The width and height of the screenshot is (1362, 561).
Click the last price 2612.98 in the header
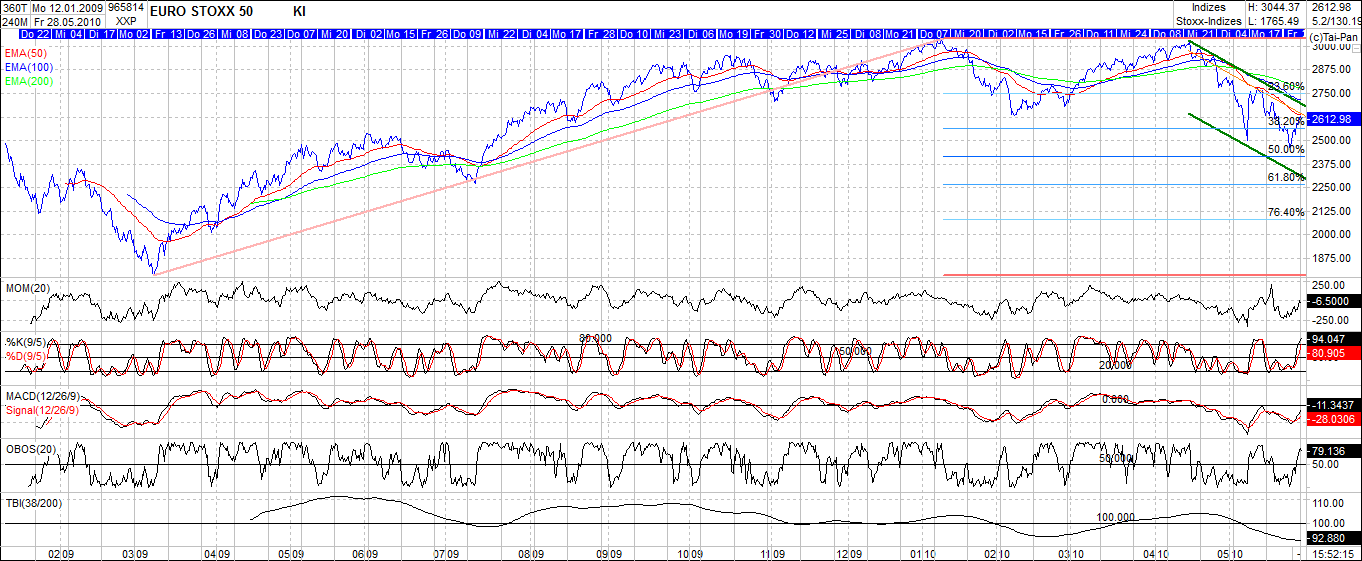pyautogui.click(x=1333, y=7)
